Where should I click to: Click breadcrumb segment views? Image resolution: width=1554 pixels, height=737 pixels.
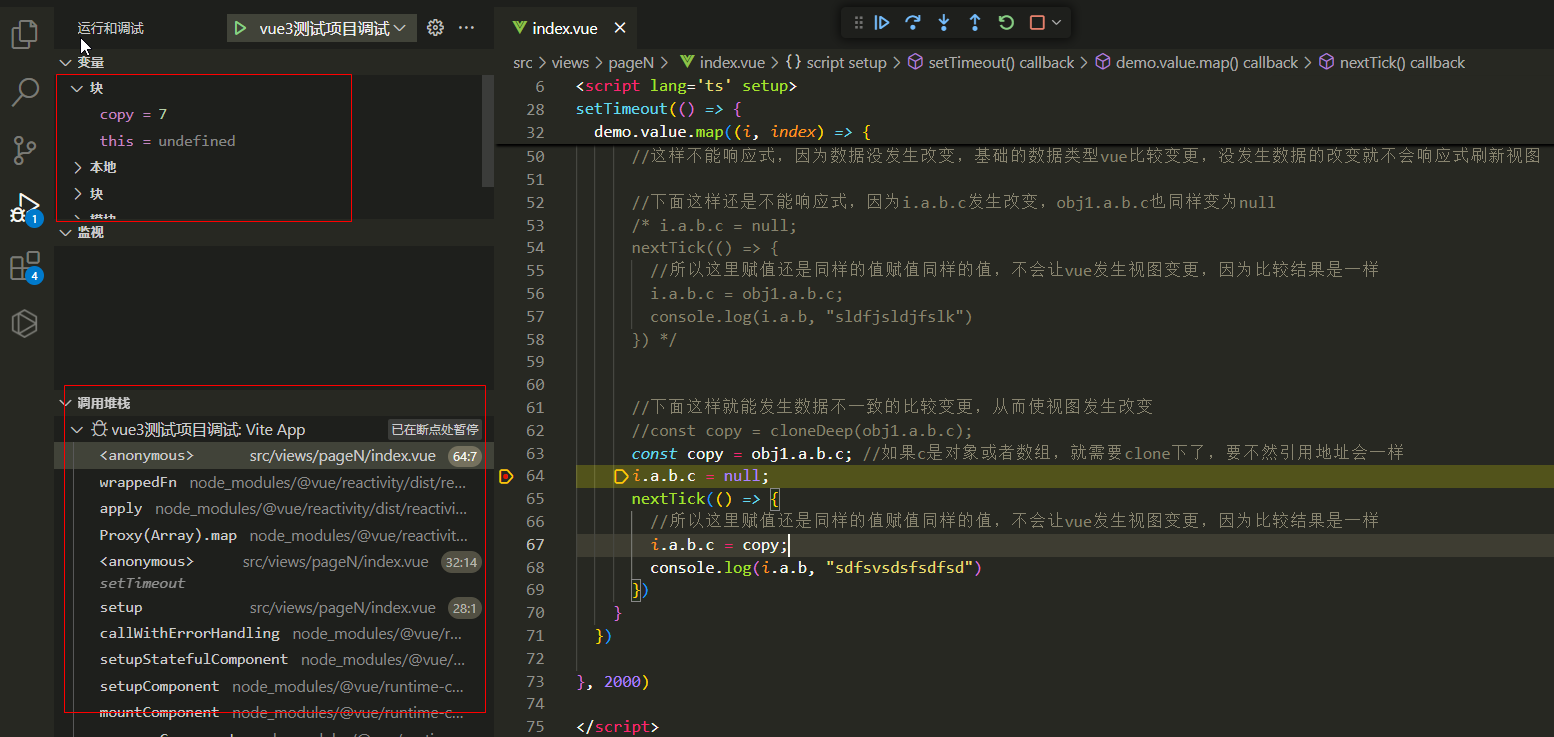(570, 62)
